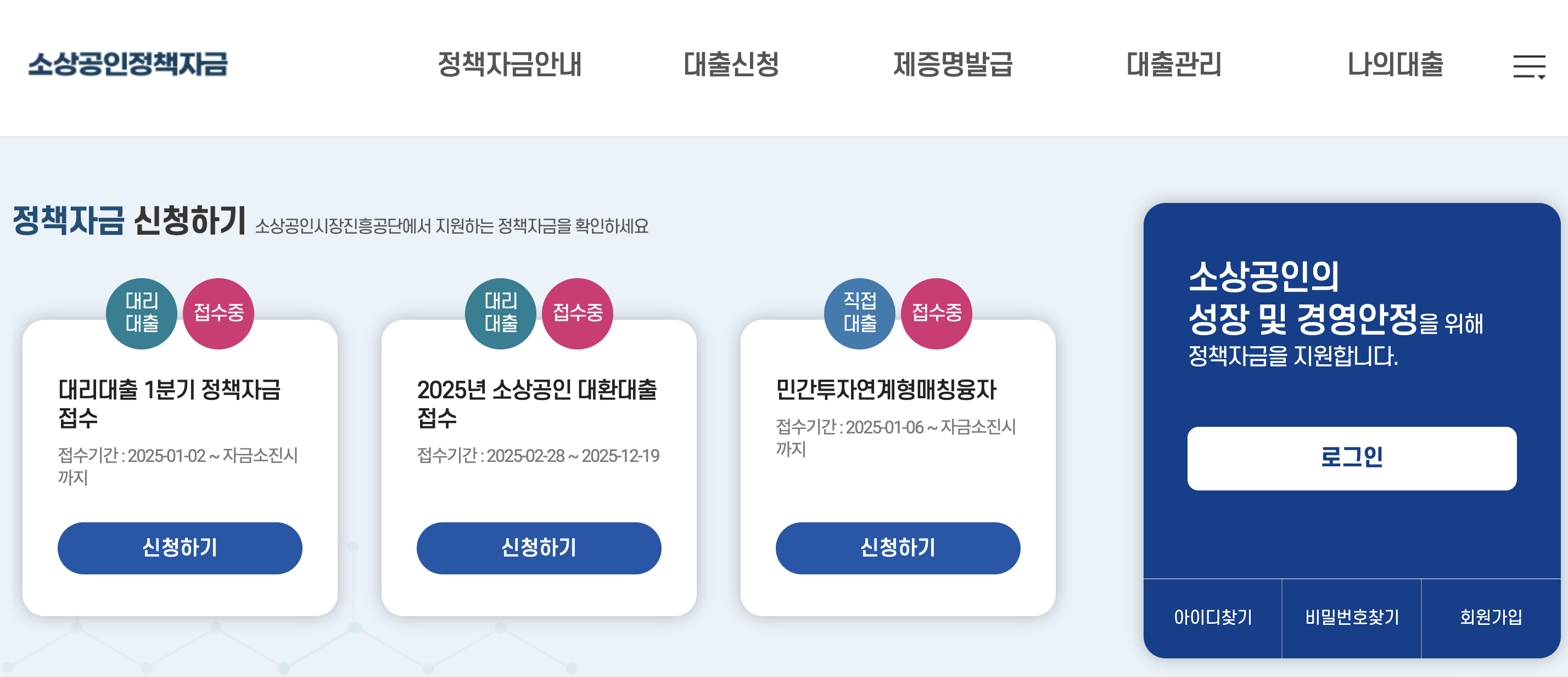The image size is (1568, 677).
Task: Click 신청하기 on the 2025년 대환대출 card
Action: pos(539,548)
